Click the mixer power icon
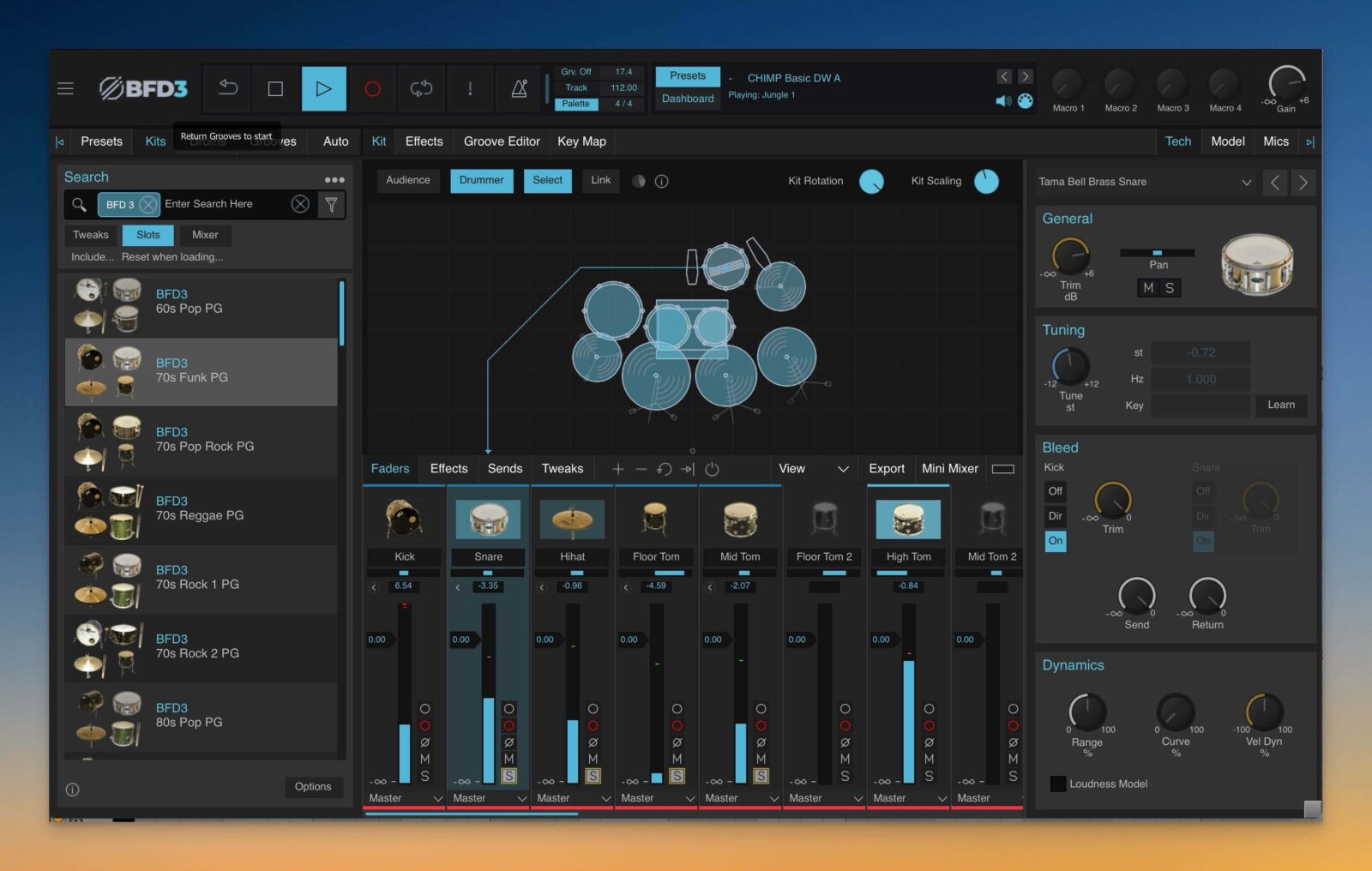Screen dimensions: 1372x871 tap(712, 469)
